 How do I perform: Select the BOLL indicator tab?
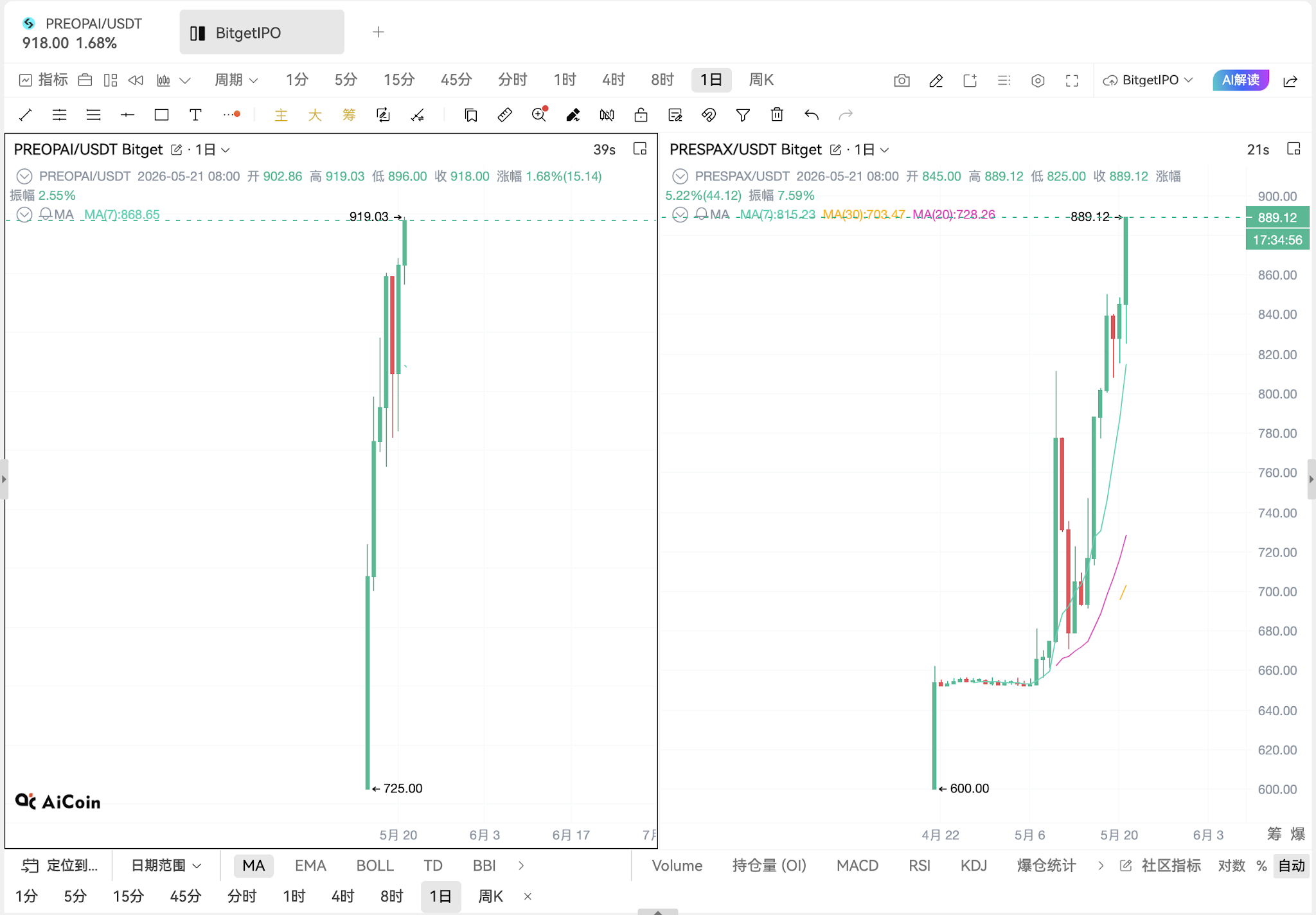[375, 866]
